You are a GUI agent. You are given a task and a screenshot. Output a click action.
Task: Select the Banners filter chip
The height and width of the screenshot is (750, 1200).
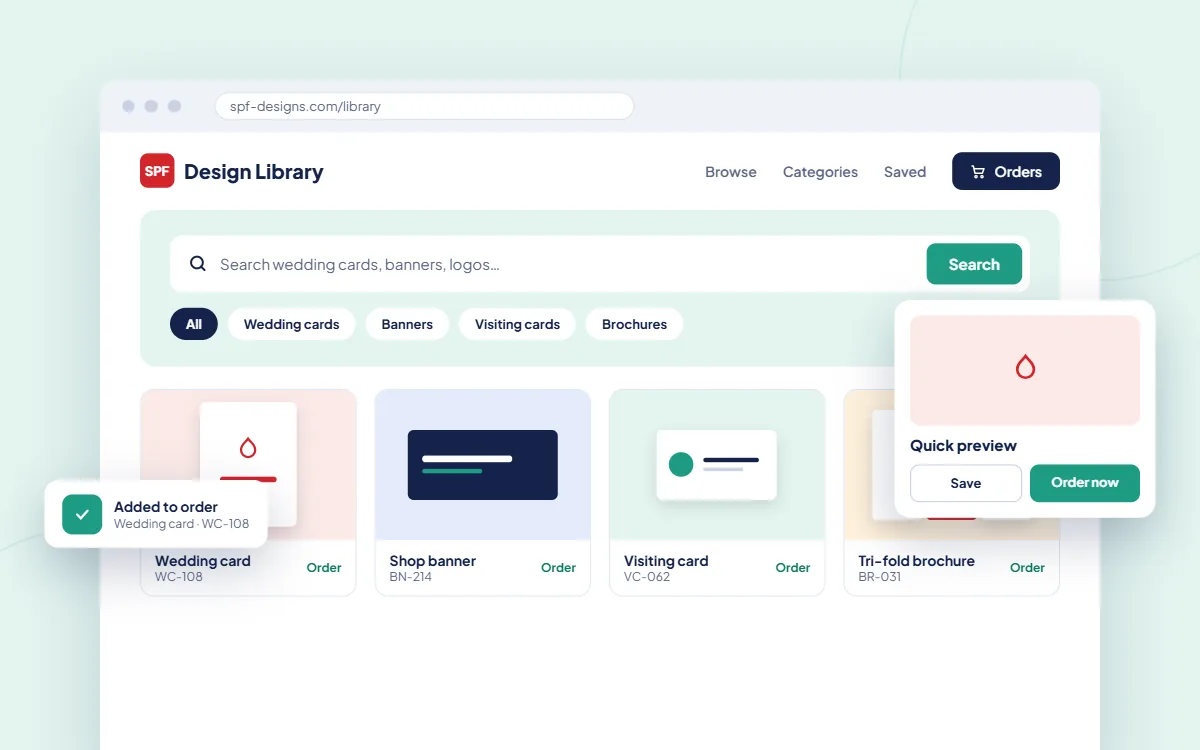point(407,324)
